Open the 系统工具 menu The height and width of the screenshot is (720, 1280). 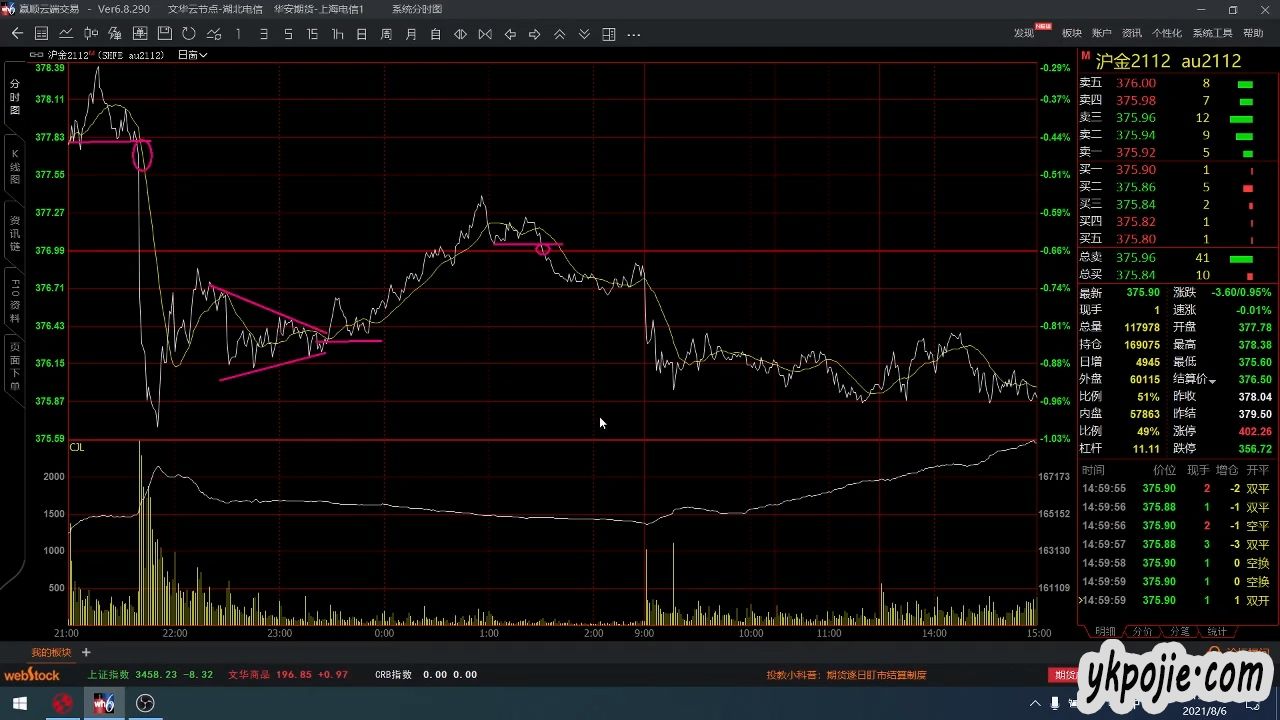1212,34
